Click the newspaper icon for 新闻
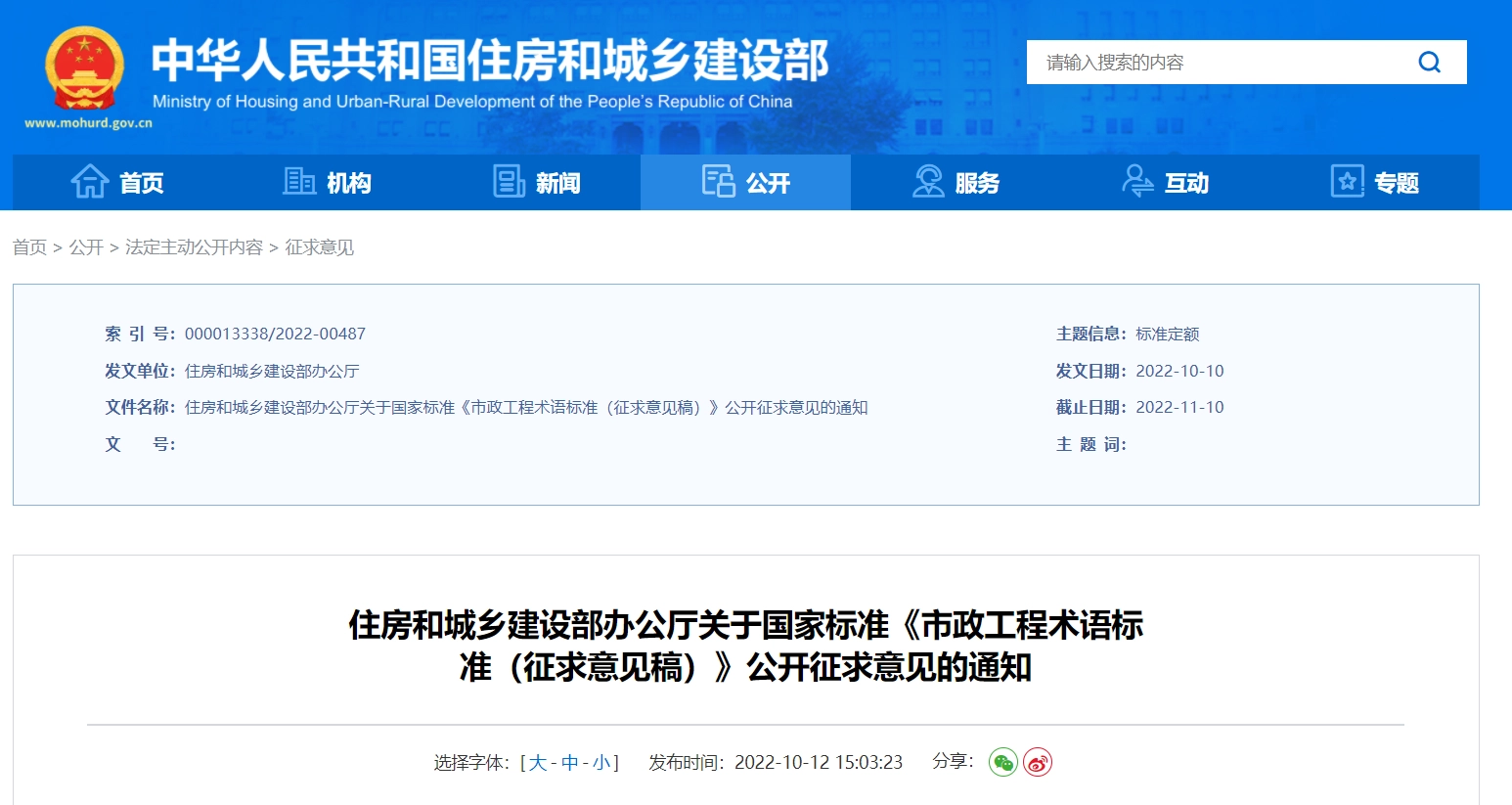 pyautogui.click(x=509, y=182)
